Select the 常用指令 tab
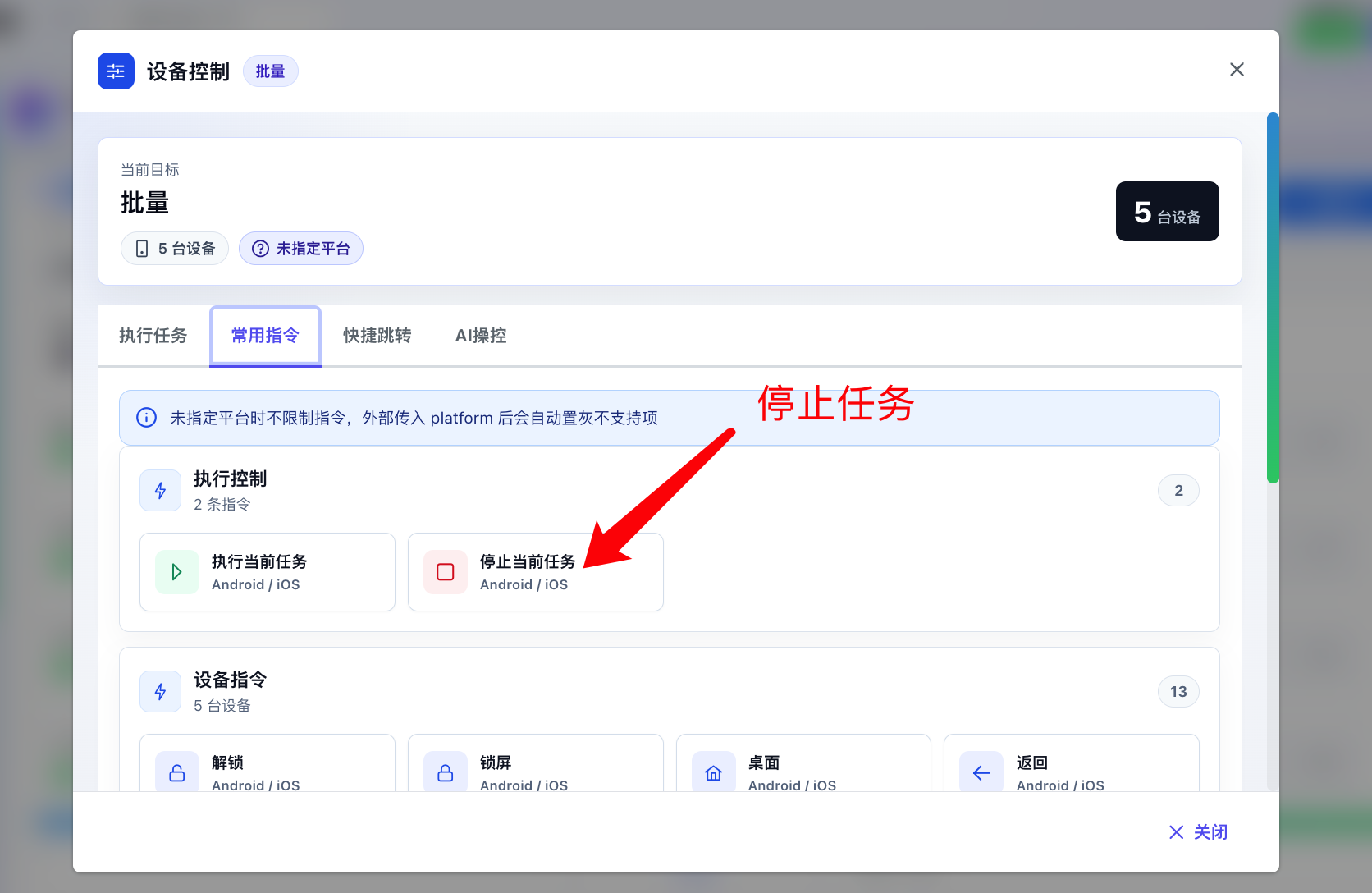Viewport: 1372px width, 893px height. coord(265,336)
